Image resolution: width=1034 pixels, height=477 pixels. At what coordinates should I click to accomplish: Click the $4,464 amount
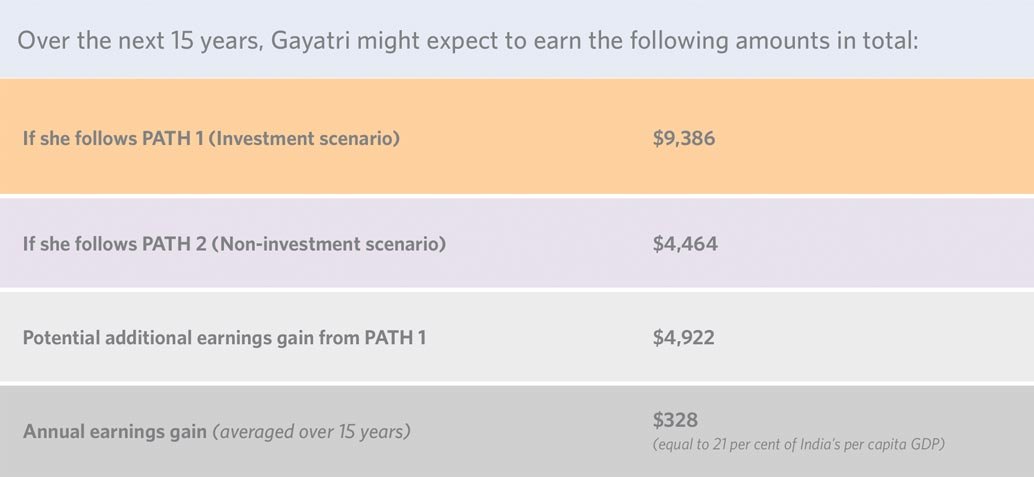685,244
